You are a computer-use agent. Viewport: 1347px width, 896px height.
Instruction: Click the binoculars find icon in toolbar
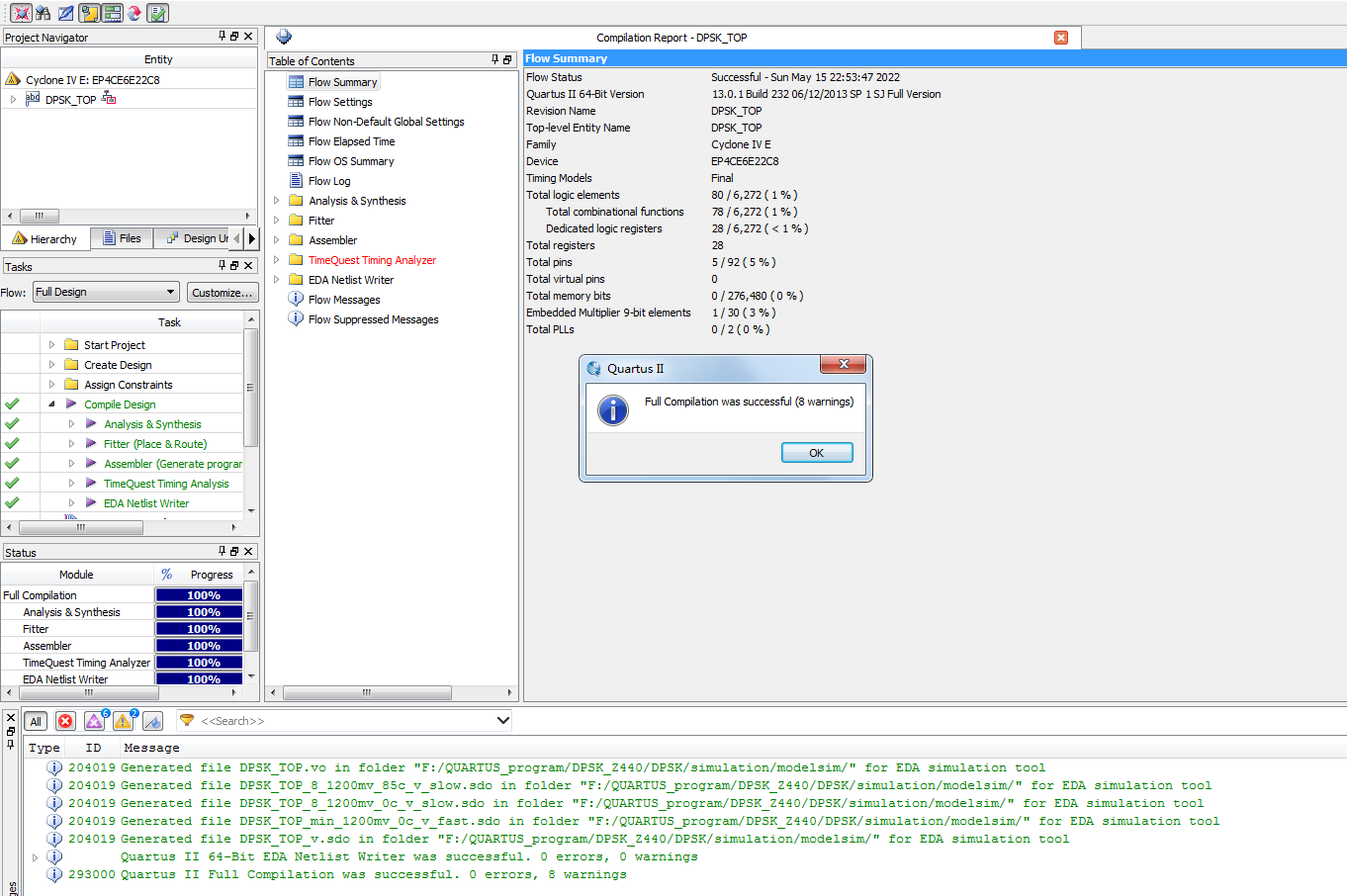click(43, 13)
